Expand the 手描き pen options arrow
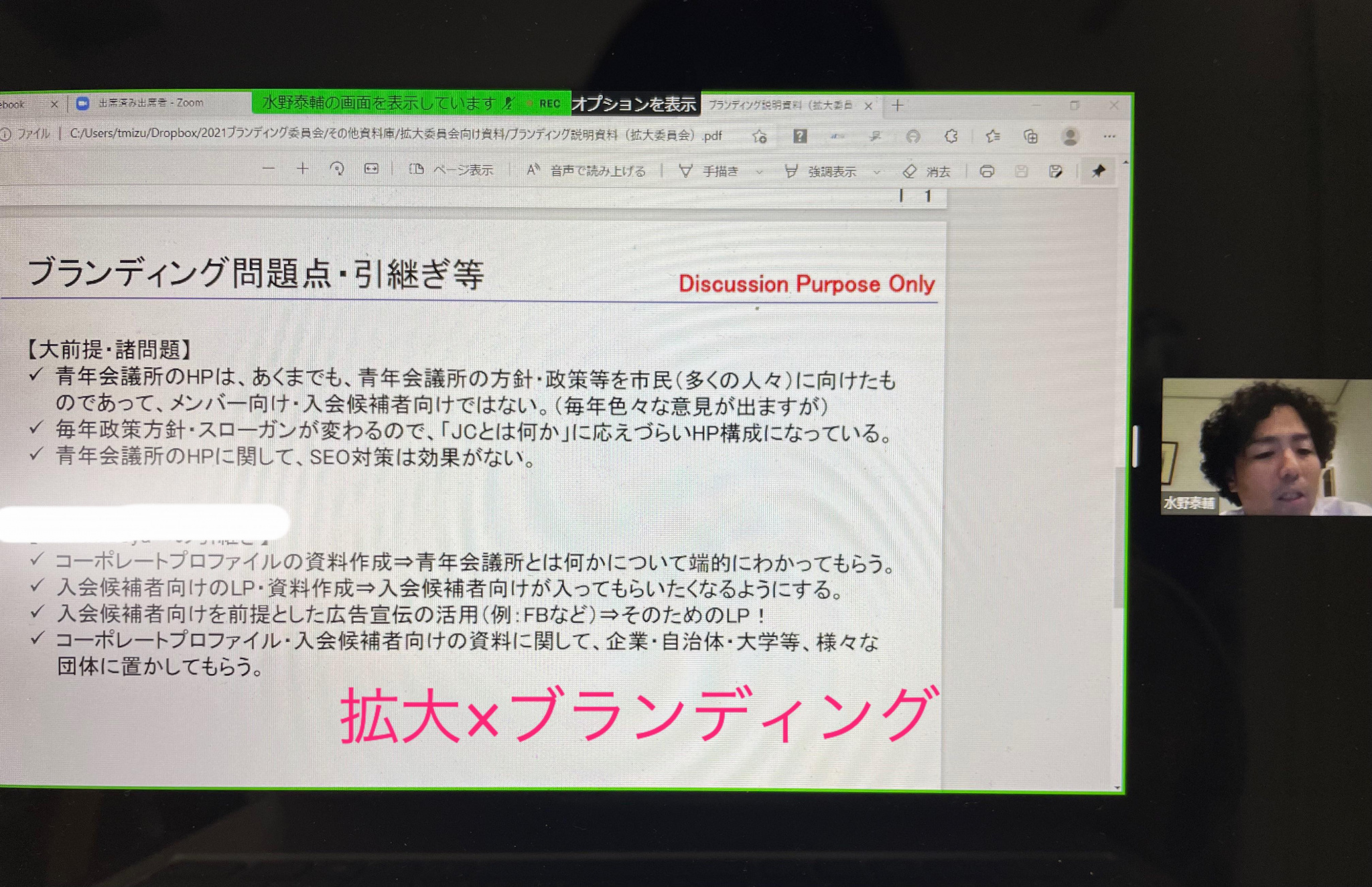This screenshot has width=1372, height=887. tap(759, 172)
